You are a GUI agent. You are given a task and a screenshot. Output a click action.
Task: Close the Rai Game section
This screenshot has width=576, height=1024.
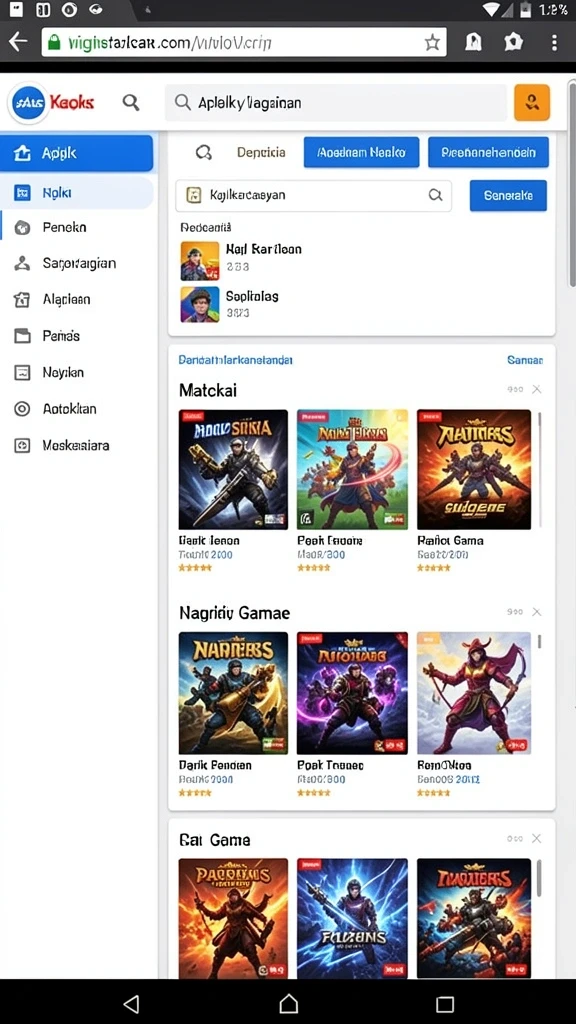tap(536, 839)
